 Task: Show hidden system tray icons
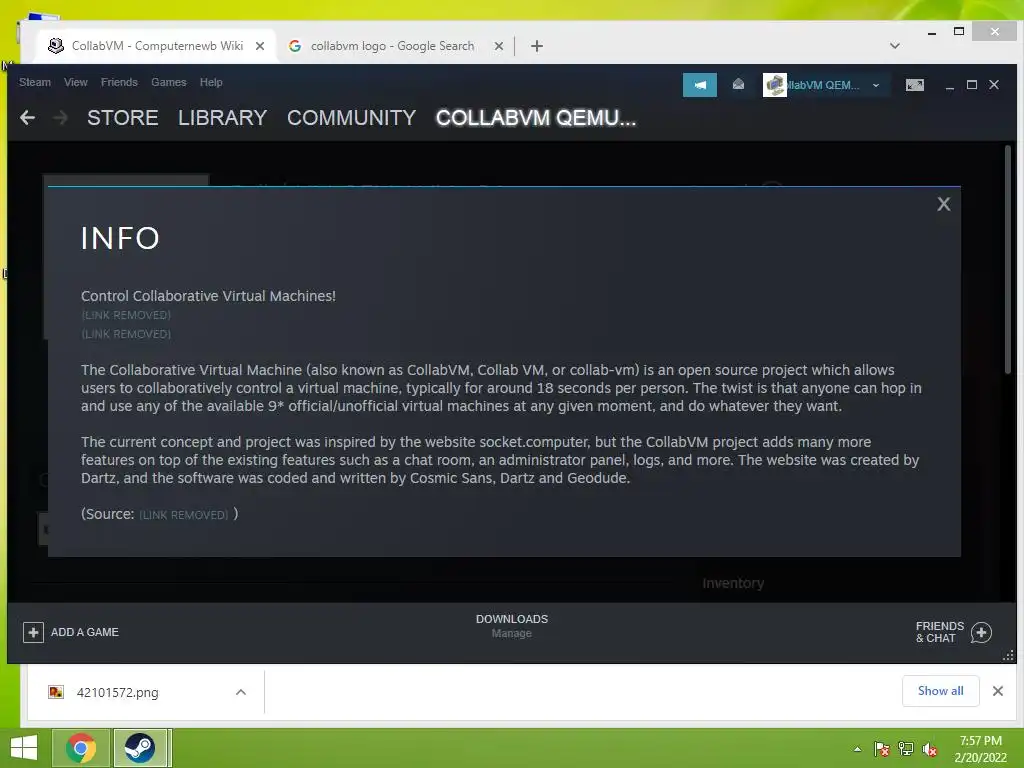(857, 749)
